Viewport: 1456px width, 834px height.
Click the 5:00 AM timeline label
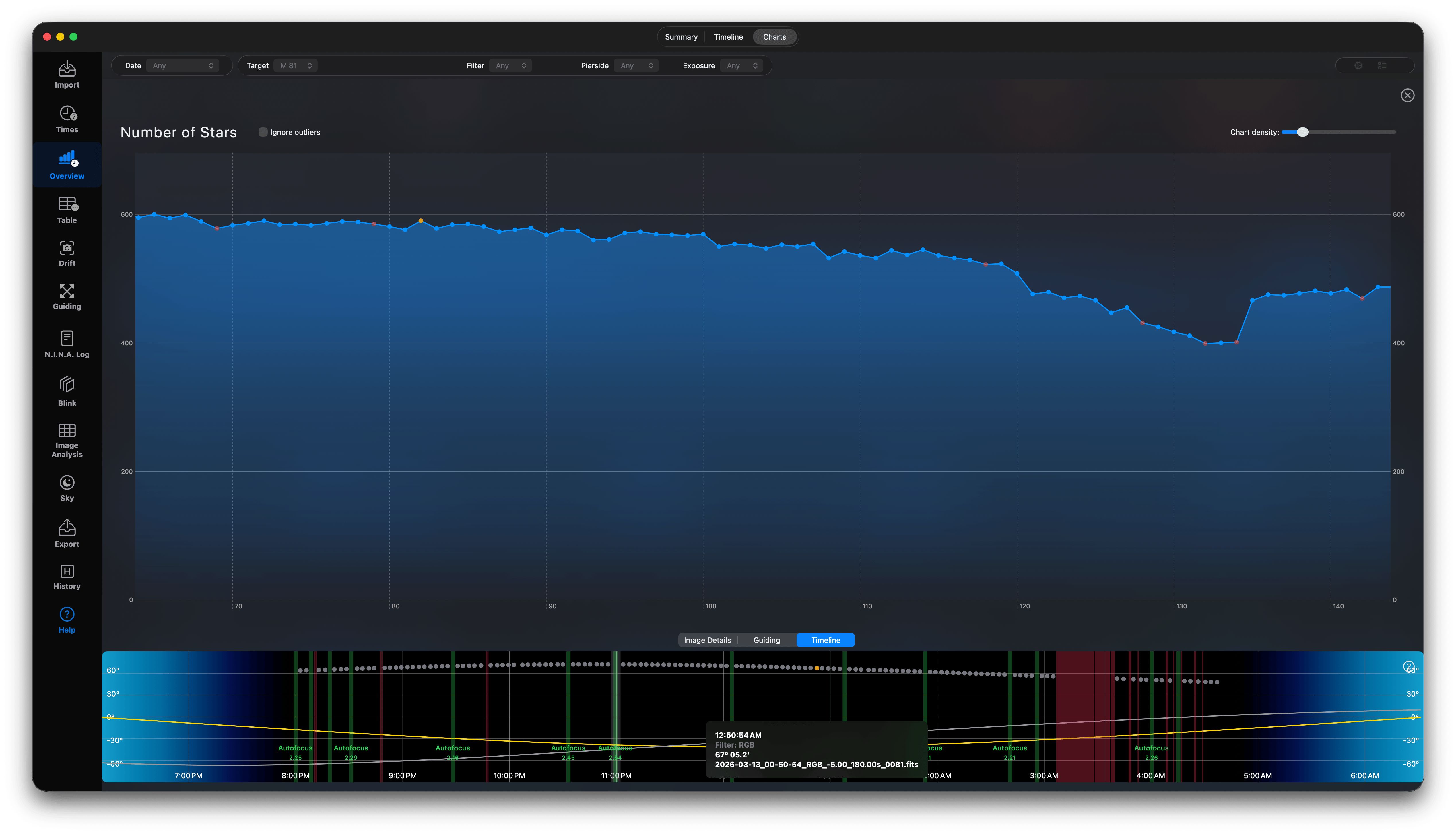coord(1257,775)
